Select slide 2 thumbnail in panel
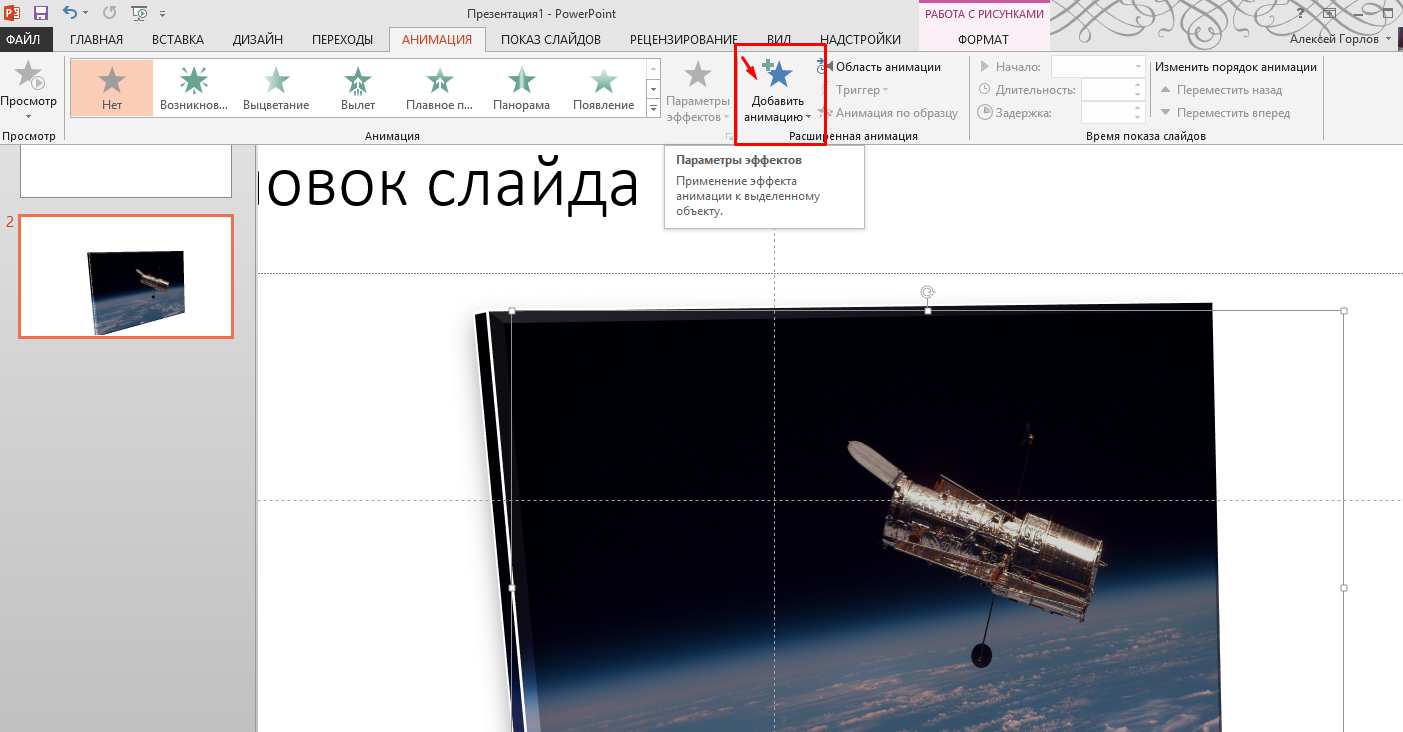1403x732 pixels. tap(126, 276)
